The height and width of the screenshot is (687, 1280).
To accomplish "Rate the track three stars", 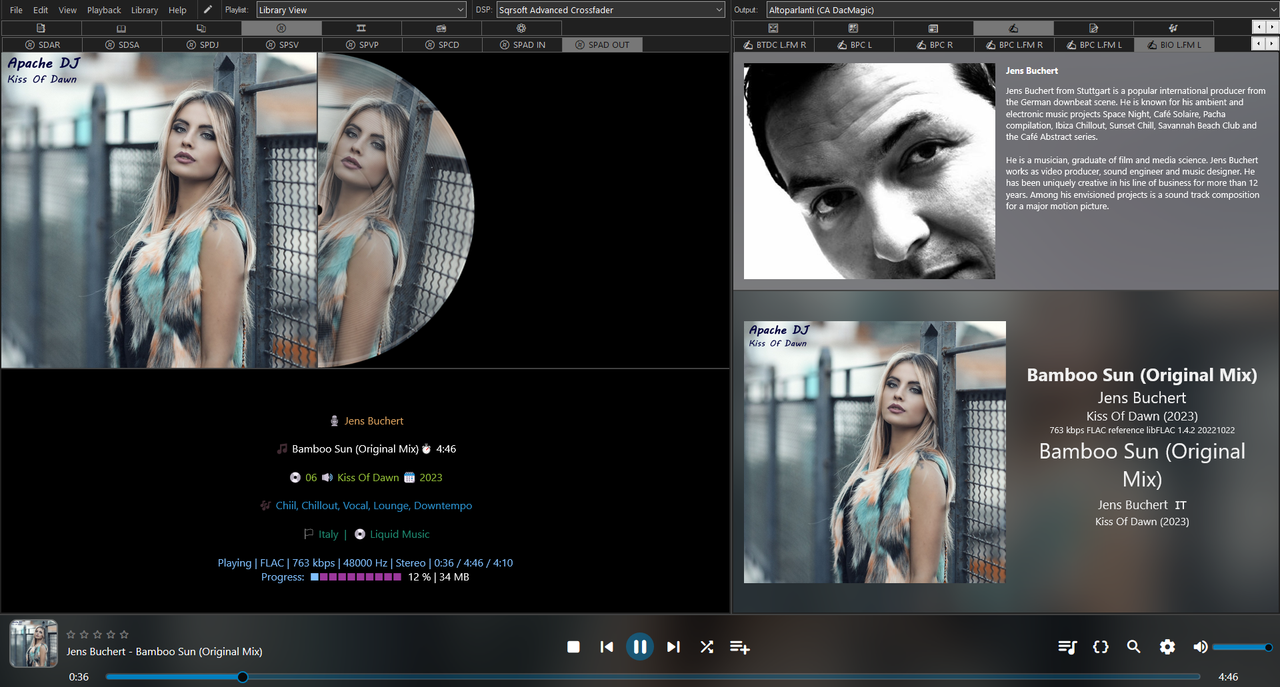I will point(98,634).
